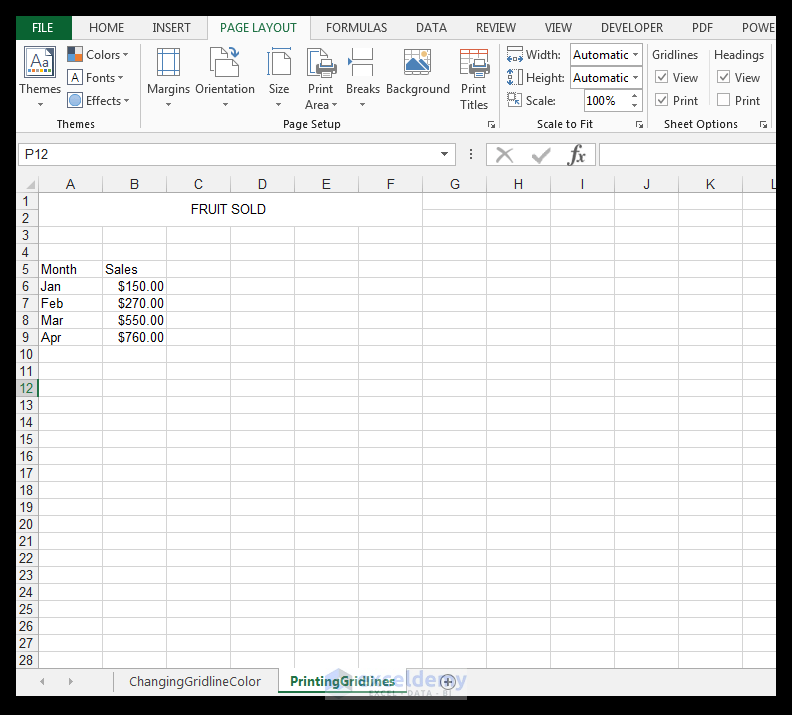
Task: Confirm entry with formula bar checkmark
Action: (x=541, y=155)
